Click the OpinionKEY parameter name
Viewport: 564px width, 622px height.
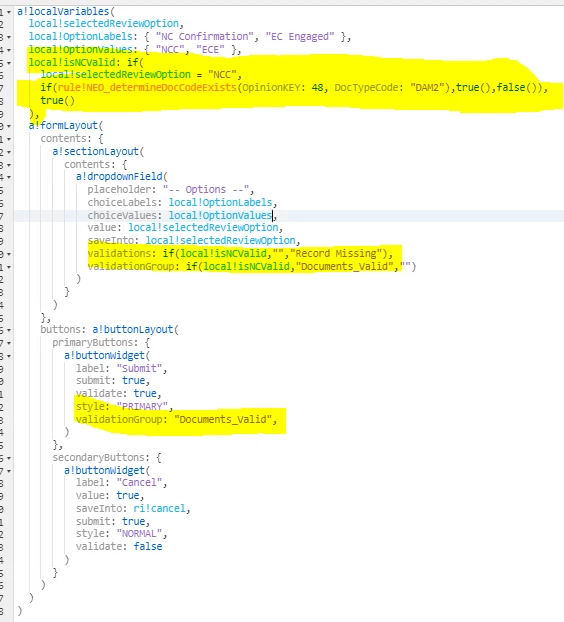271,87
